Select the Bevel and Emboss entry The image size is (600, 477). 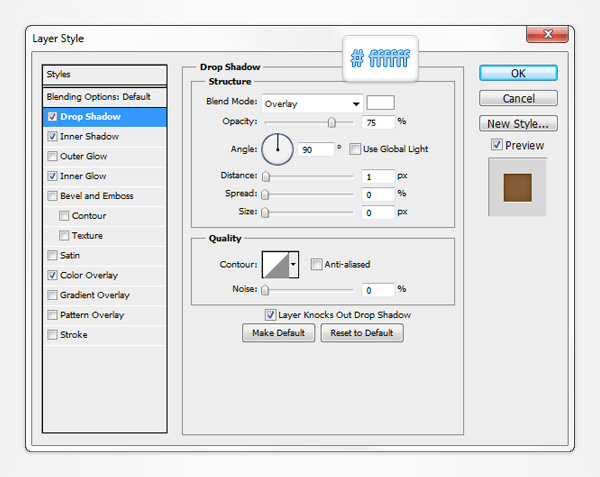click(96, 196)
